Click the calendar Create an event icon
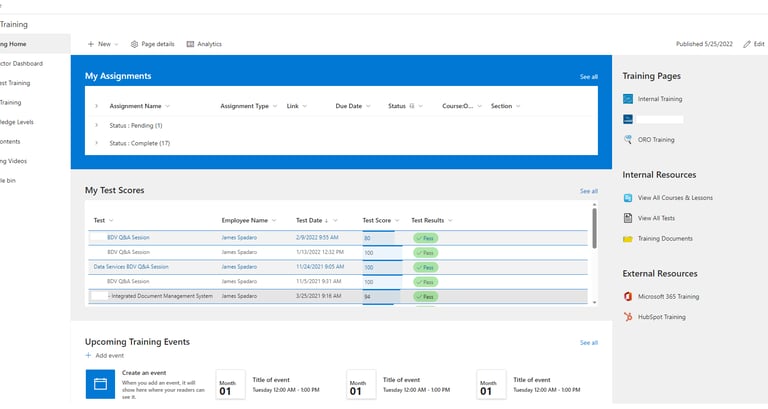 pyautogui.click(x=100, y=384)
